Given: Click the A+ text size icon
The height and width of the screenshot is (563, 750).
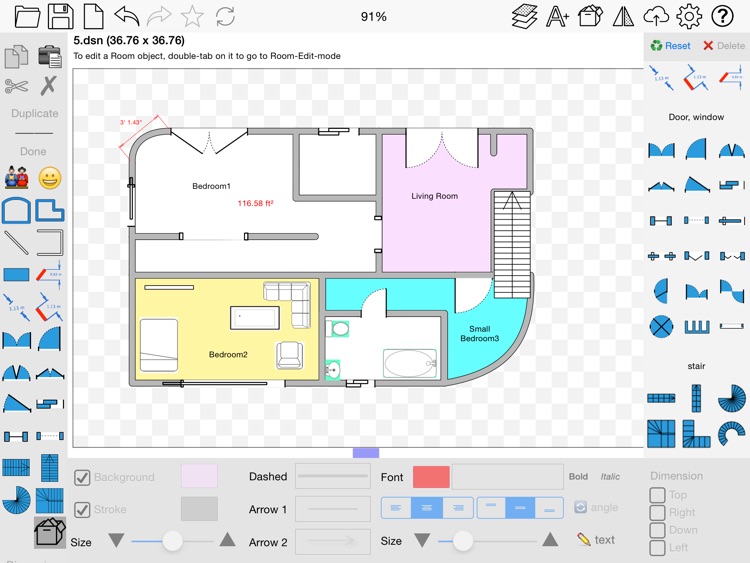Looking at the screenshot, I should coord(557,17).
